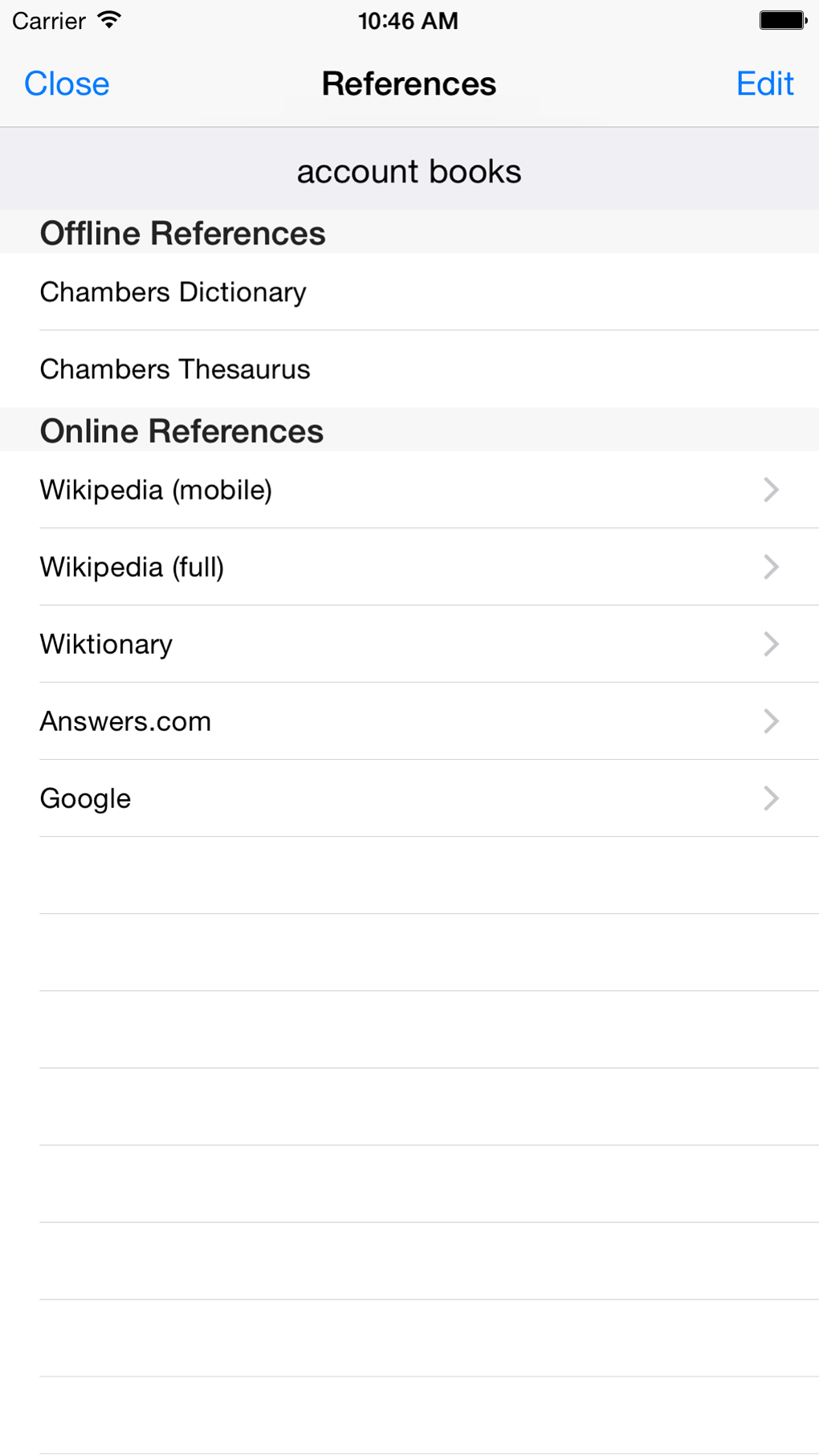Tap the Wi-Fi status icon
The width and height of the screenshot is (819, 1456).
tap(109, 20)
